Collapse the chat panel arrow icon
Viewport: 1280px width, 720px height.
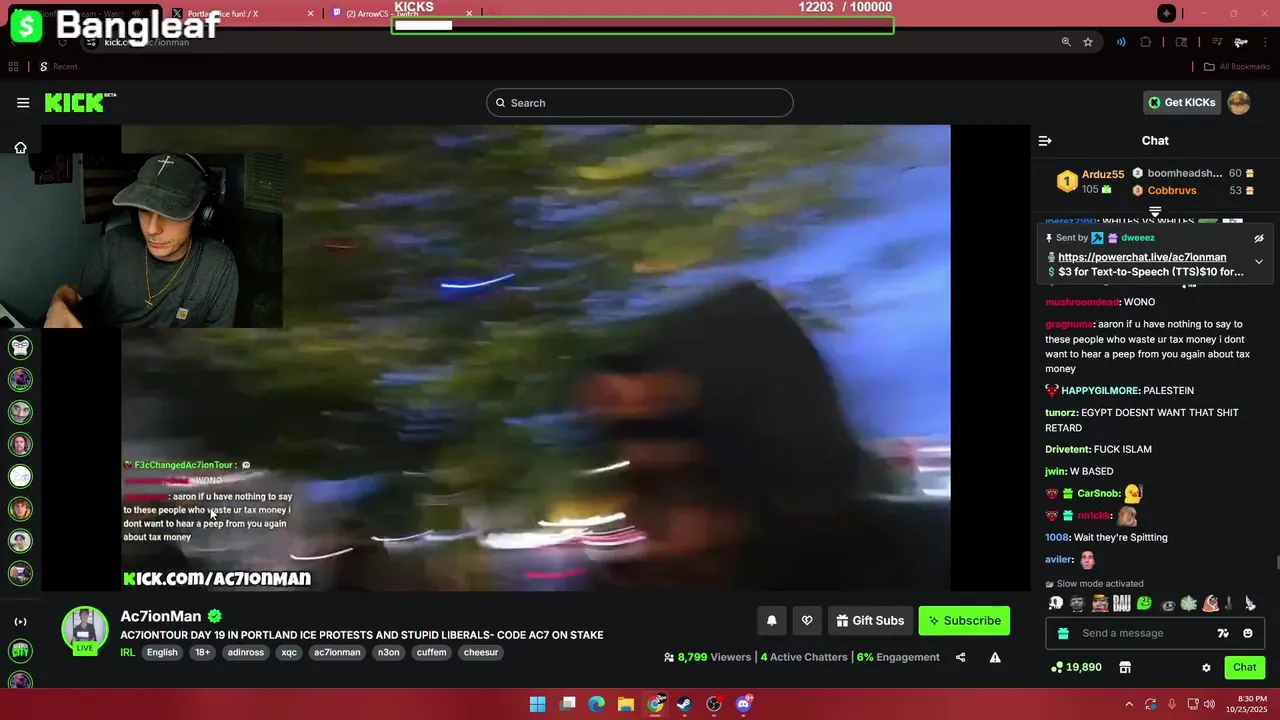point(1045,141)
